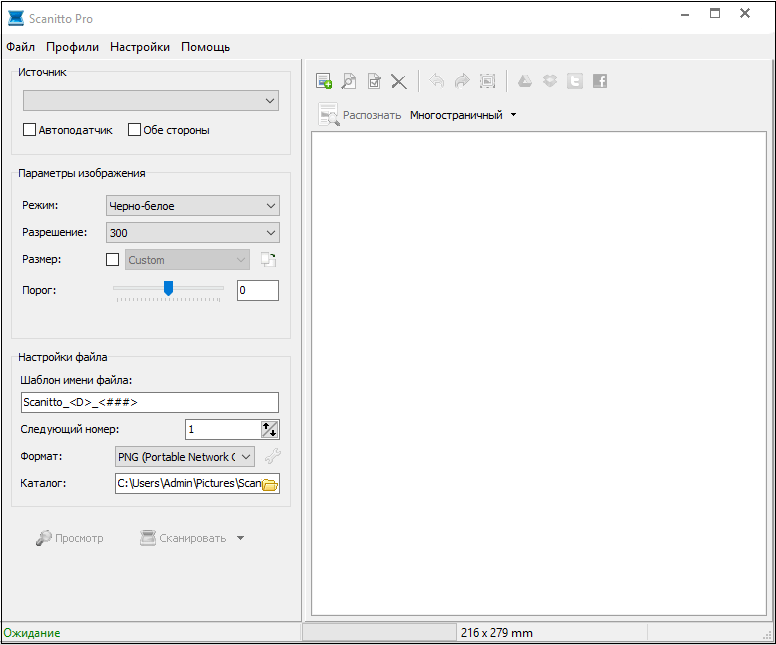Image resolution: width=776 pixels, height=645 pixels.
Task: Open the Разрешение dropdown showing 300
Action: (x=193, y=233)
